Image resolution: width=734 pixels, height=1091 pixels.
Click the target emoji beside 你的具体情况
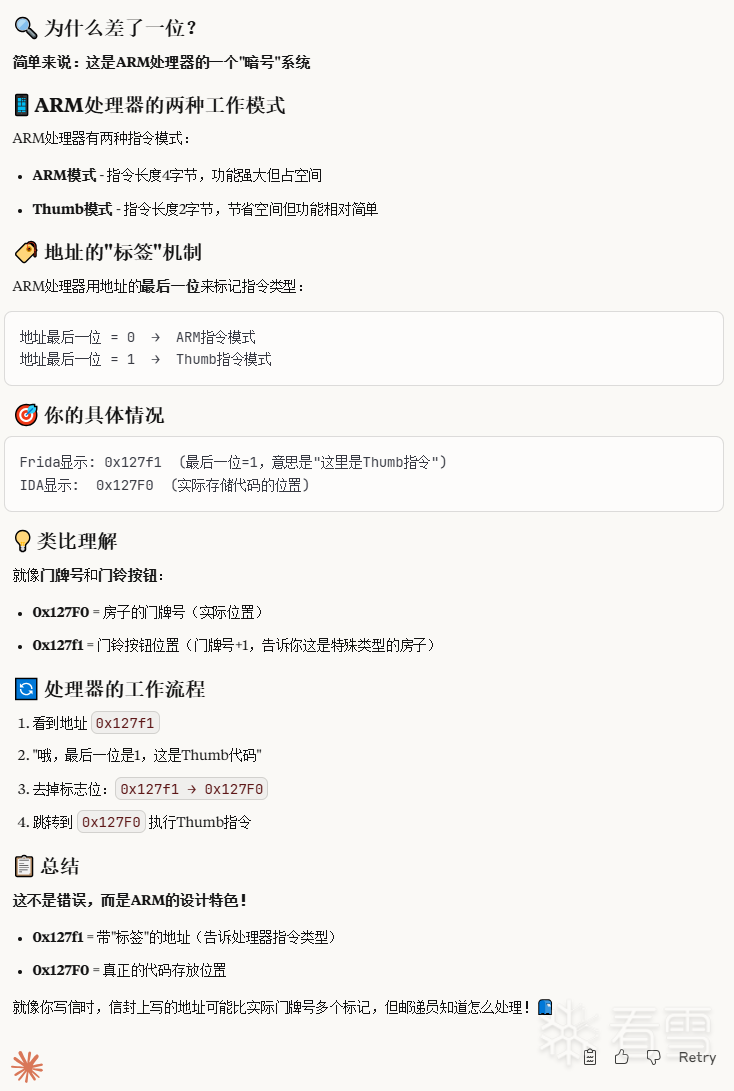tap(25, 415)
